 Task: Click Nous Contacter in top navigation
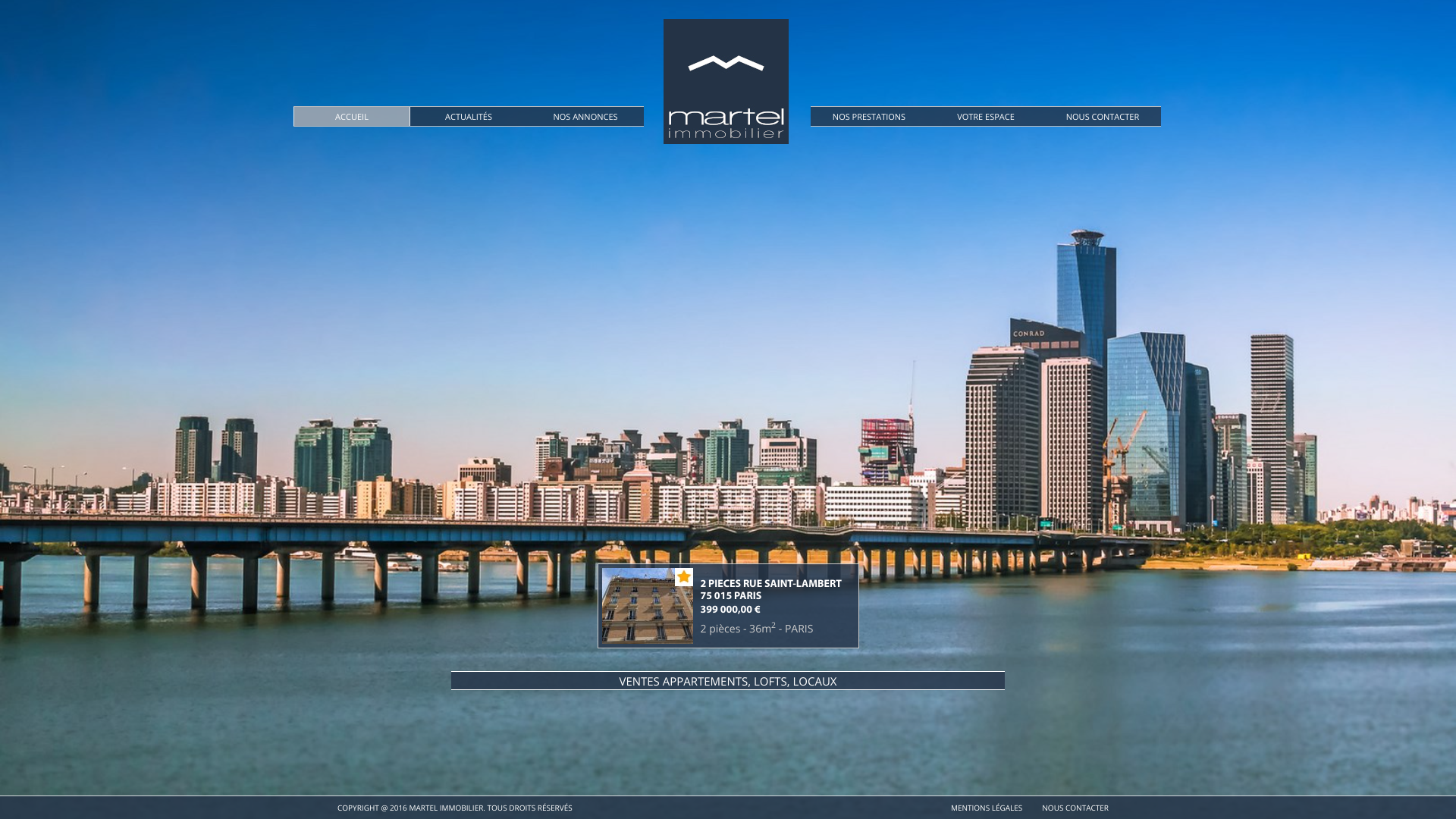(x=1103, y=116)
